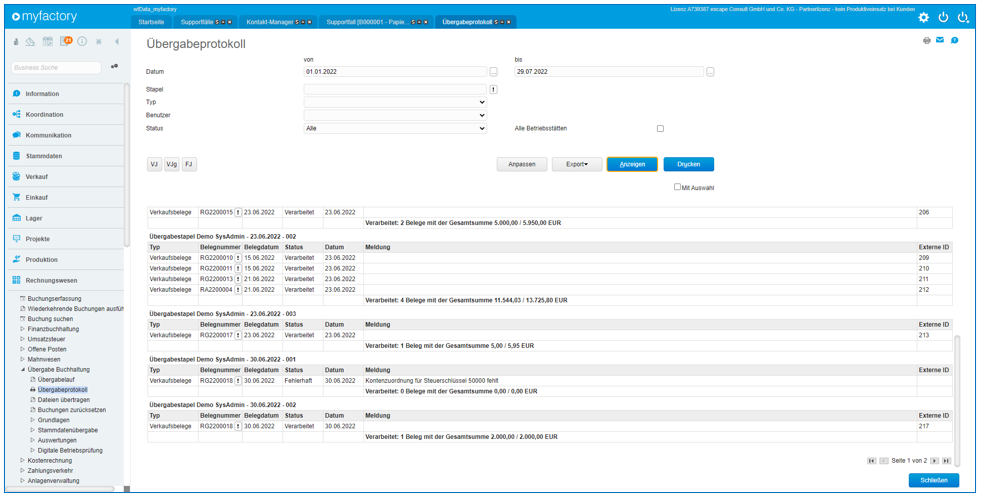
Task: Toggle the Alle Betriebsstätten checkbox
Action: click(x=660, y=129)
